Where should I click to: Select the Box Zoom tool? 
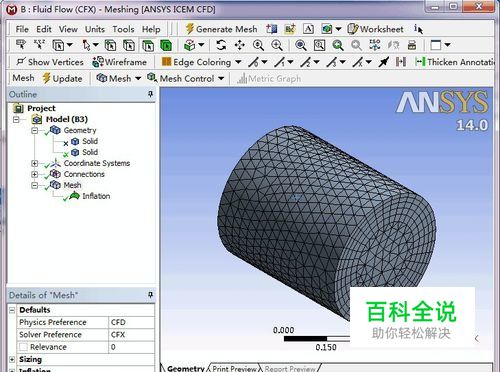click(277, 45)
